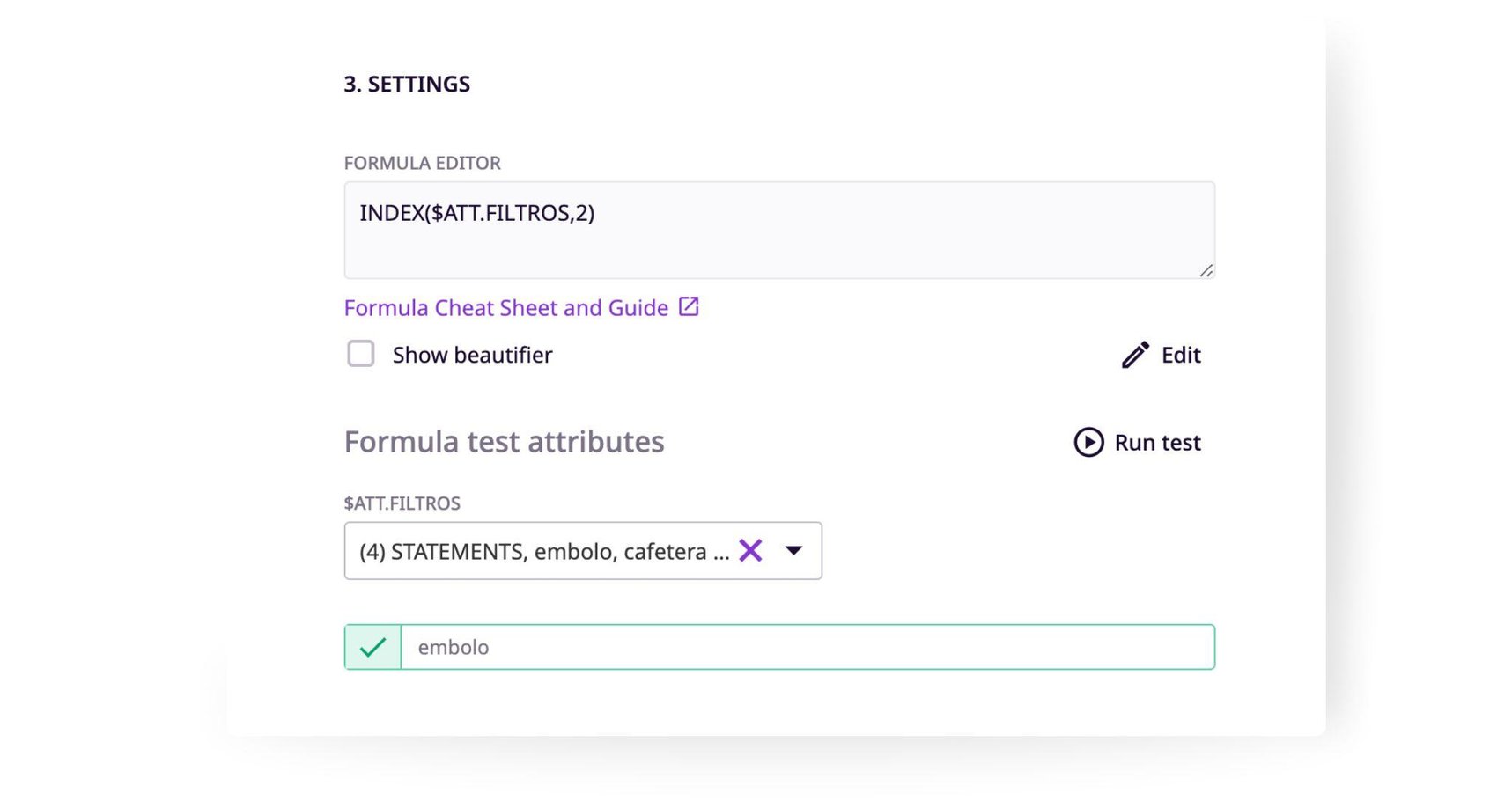Viewport: 1512px width, 801px height.
Task: Click the FORMULA EDITOR field label
Action: (422, 163)
